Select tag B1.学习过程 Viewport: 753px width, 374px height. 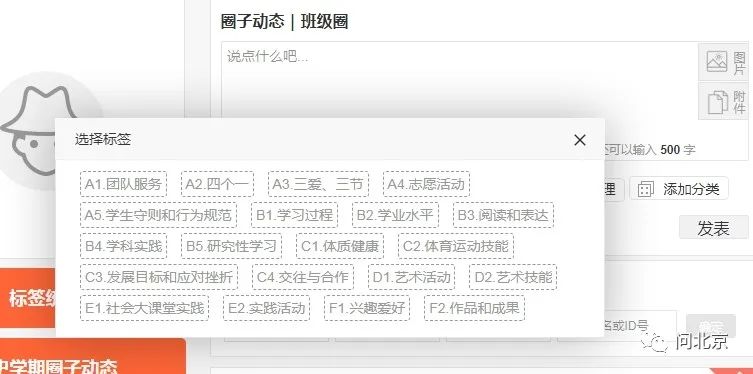(294, 215)
